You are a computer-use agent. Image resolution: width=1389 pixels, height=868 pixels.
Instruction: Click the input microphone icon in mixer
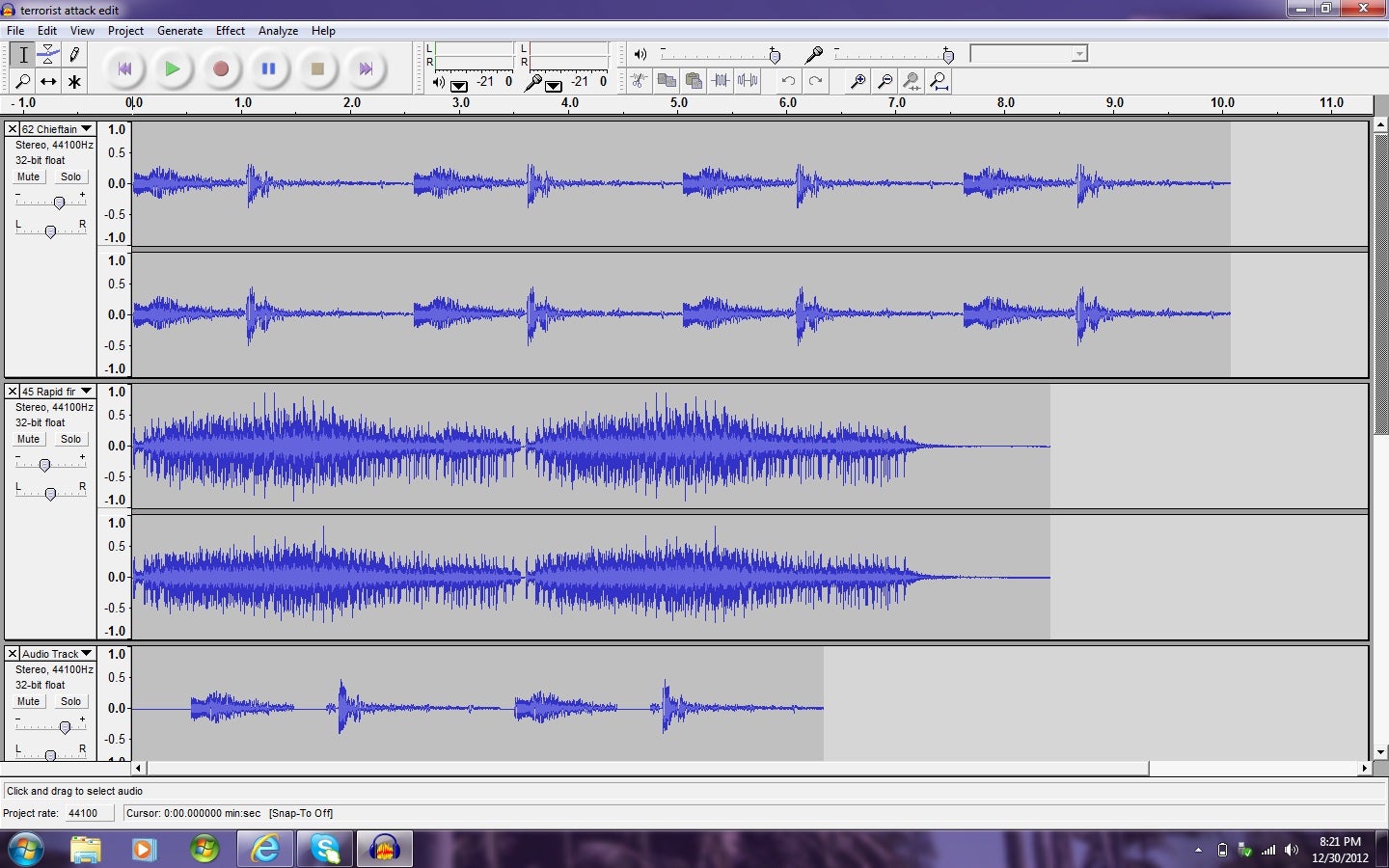pos(814,54)
